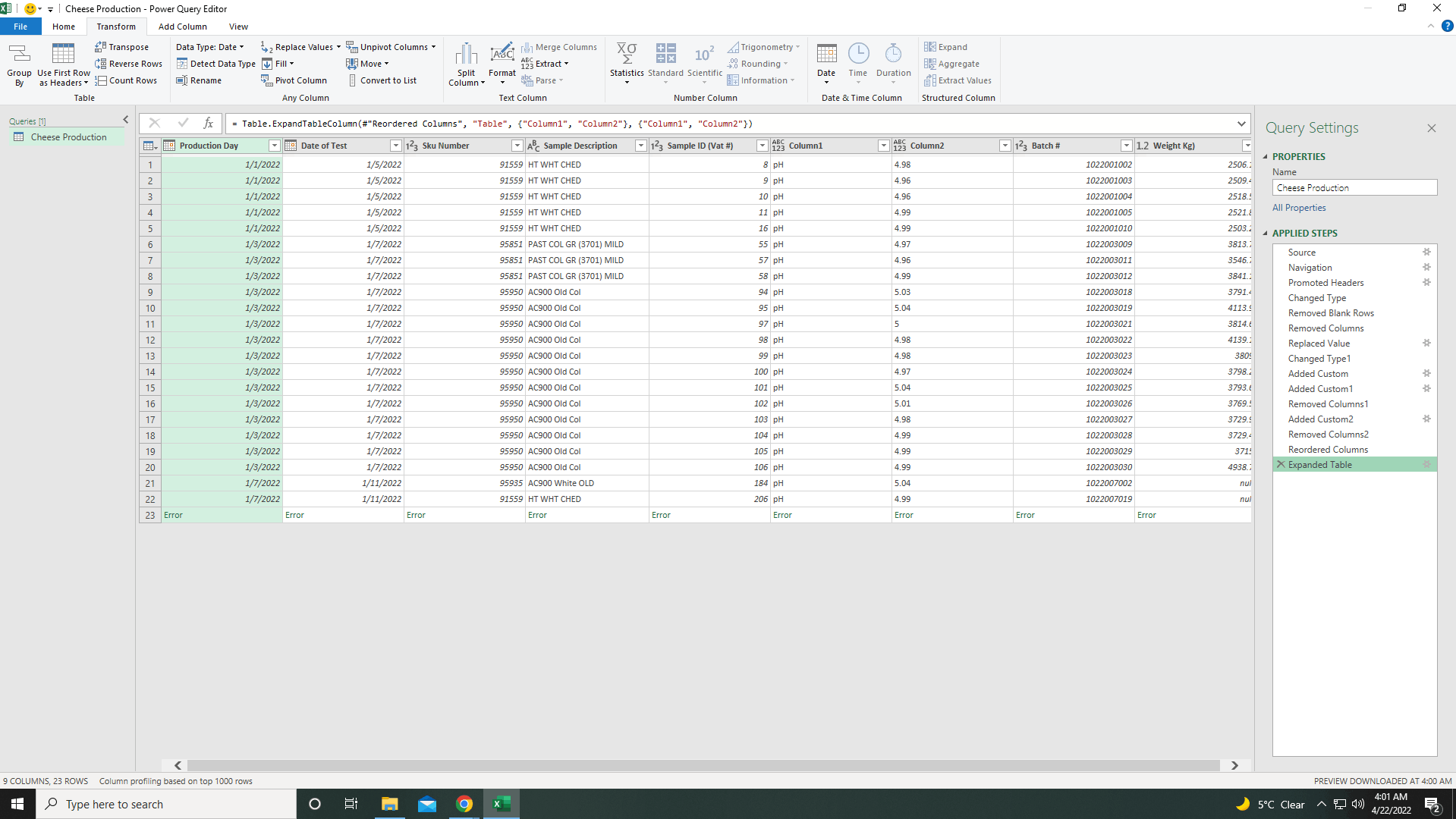Collapse the Applied Steps section
The width and height of the screenshot is (1456, 819).
point(1266,233)
